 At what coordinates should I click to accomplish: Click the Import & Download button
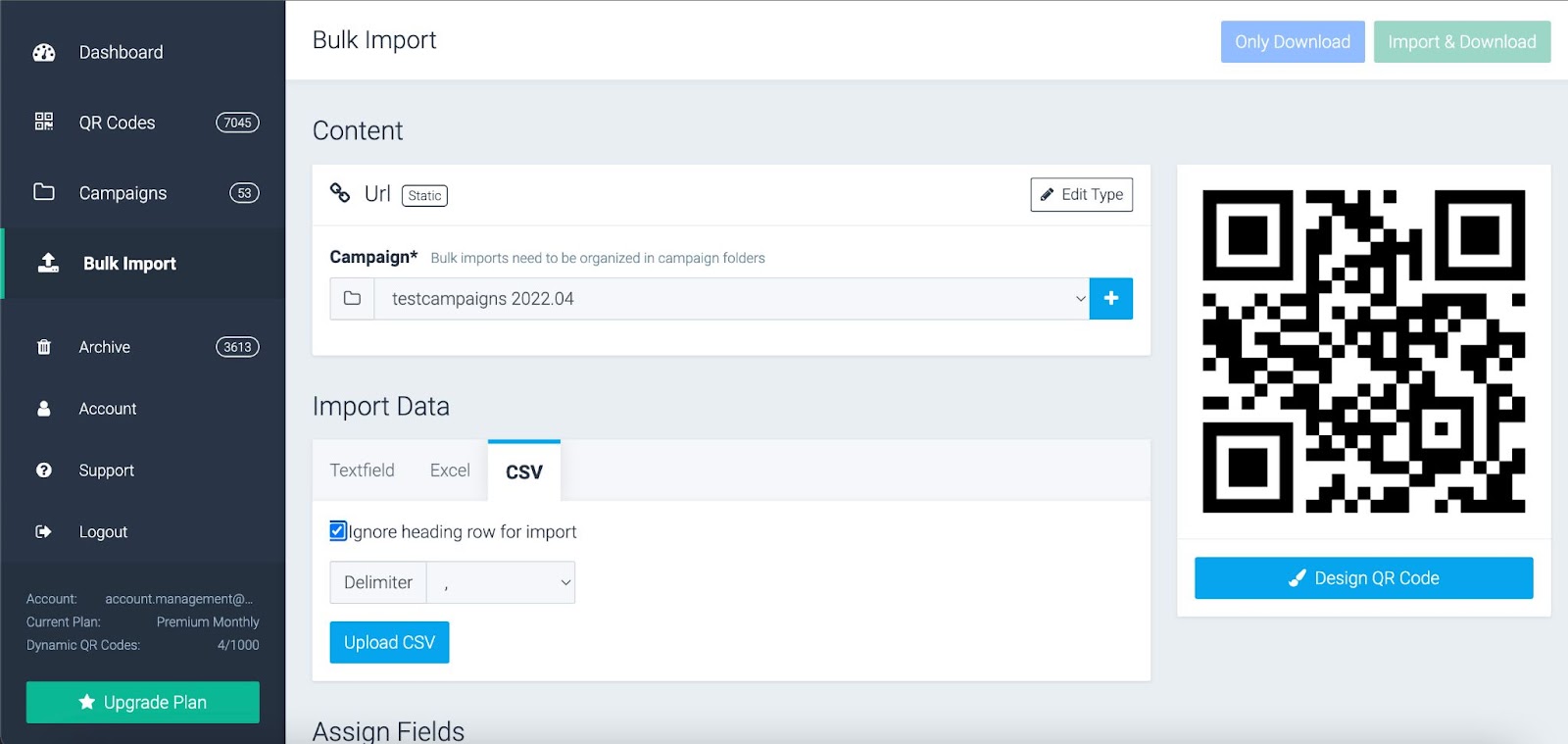pyautogui.click(x=1462, y=42)
